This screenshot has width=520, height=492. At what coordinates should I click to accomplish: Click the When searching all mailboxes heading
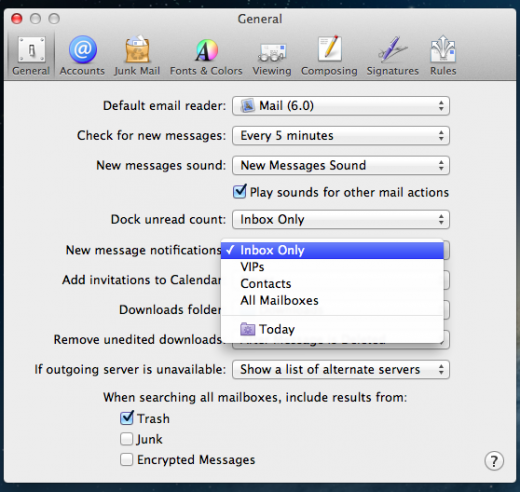pos(255,397)
